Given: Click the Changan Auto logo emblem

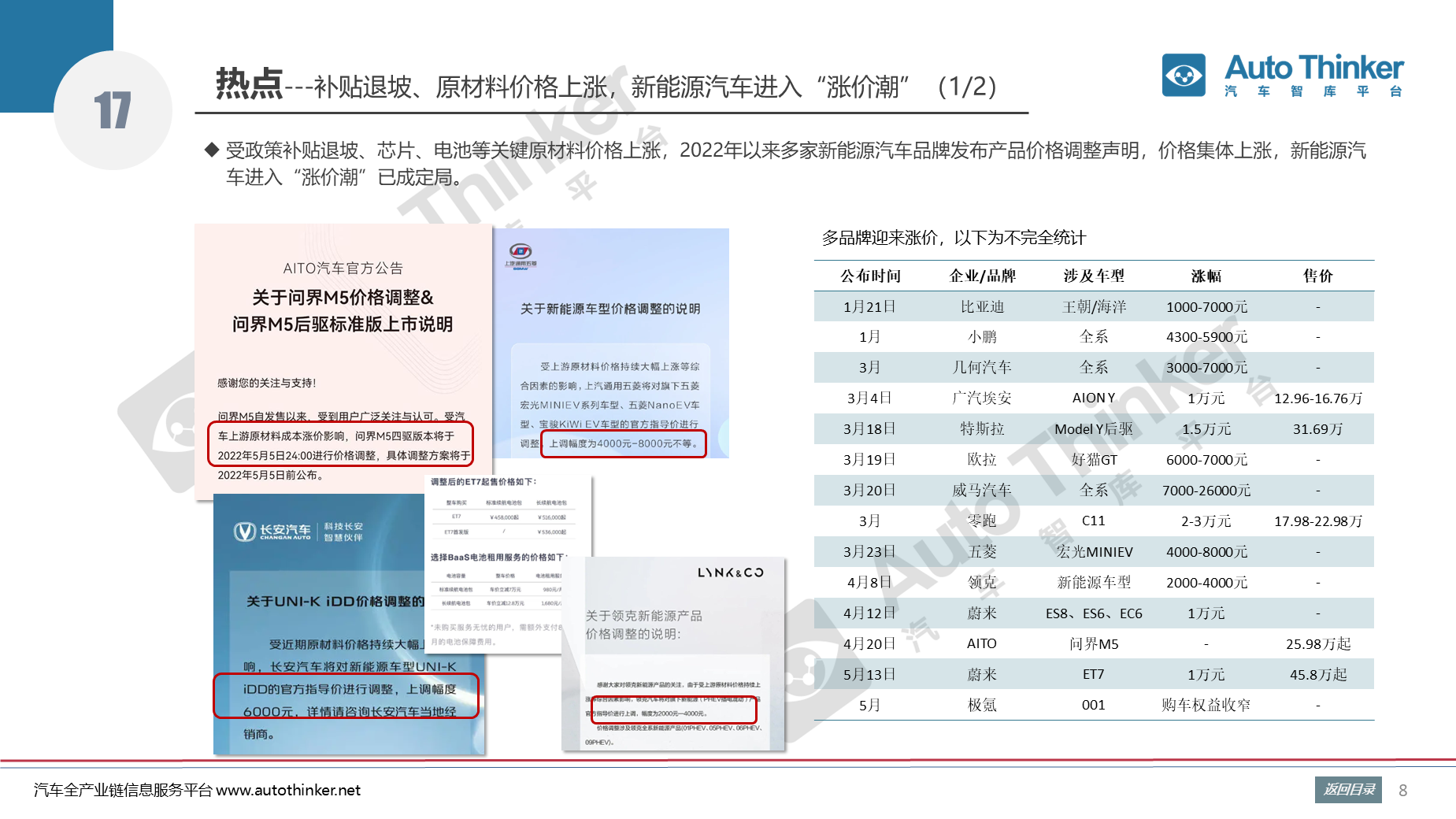Looking at the screenshot, I should point(244,532).
